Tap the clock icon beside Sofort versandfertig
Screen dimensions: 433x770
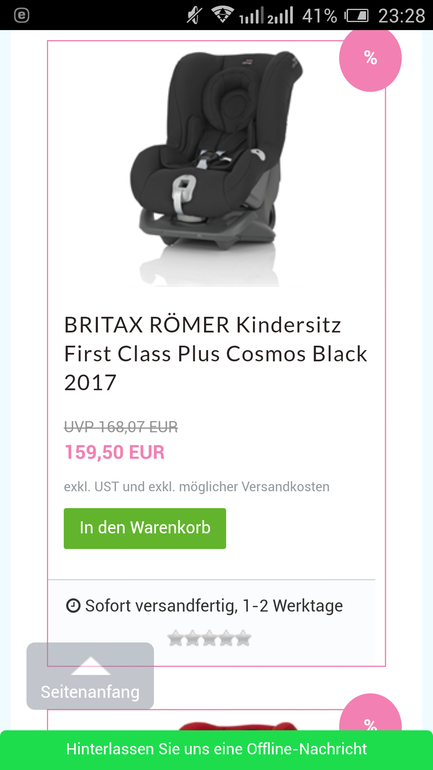[73, 606]
